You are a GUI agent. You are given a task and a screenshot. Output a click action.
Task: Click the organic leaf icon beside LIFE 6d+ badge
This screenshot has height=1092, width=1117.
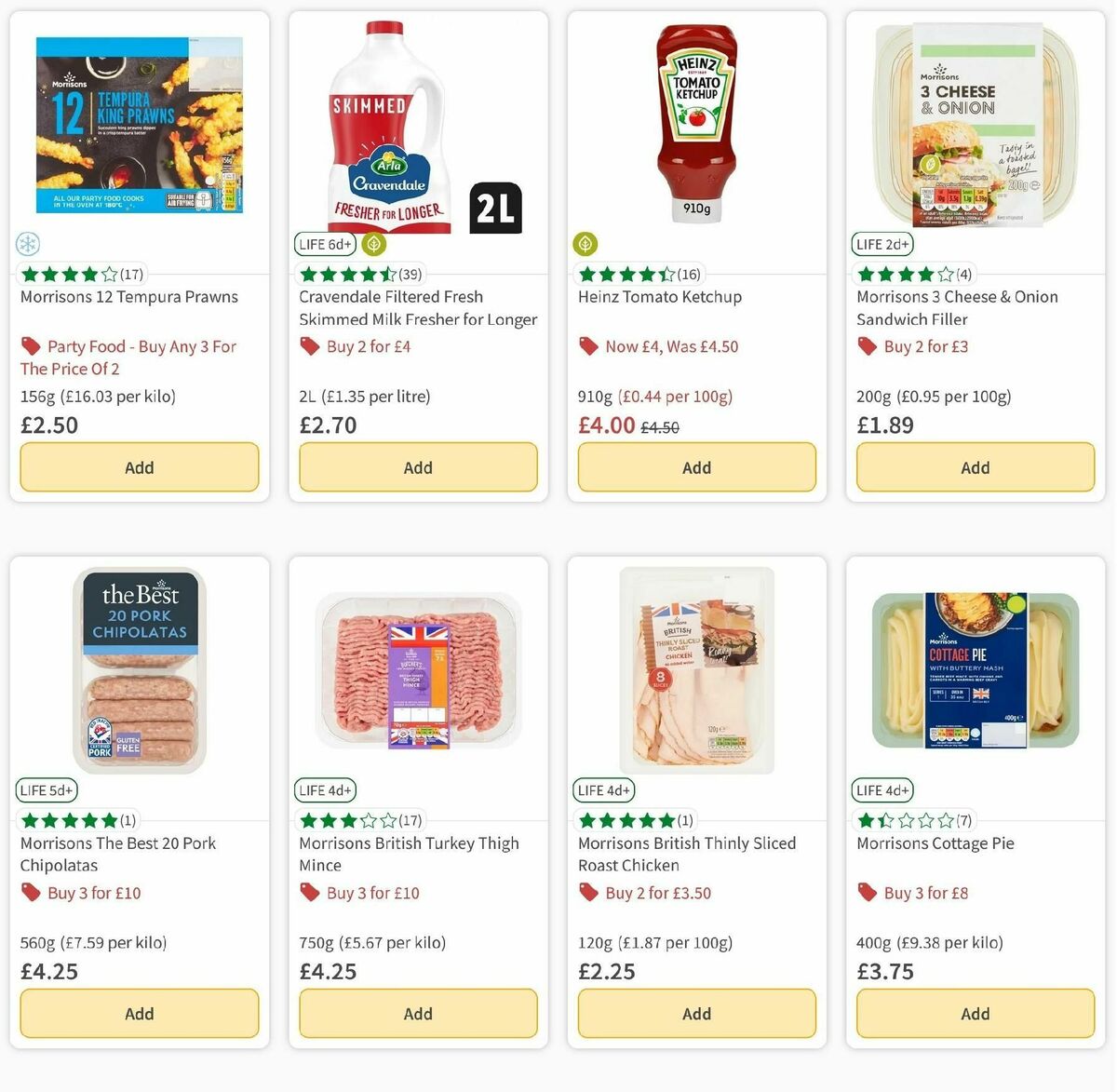pyautogui.click(x=372, y=244)
